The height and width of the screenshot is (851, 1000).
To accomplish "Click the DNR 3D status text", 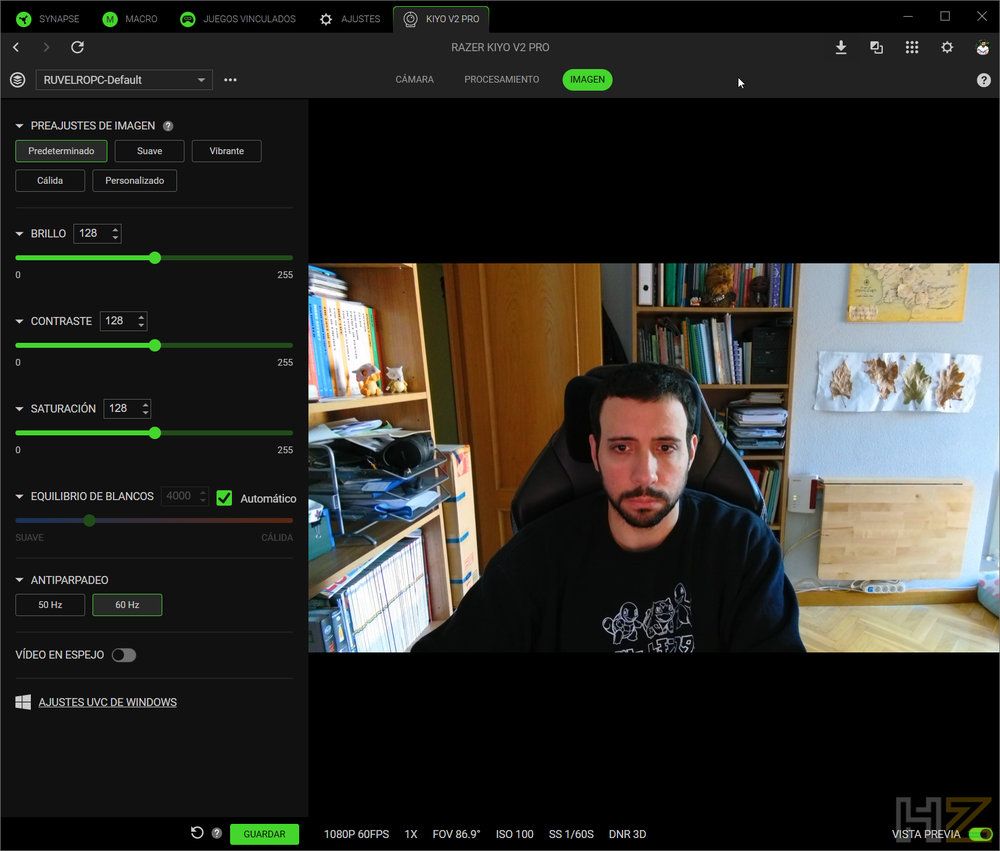I will coord(628,834).
